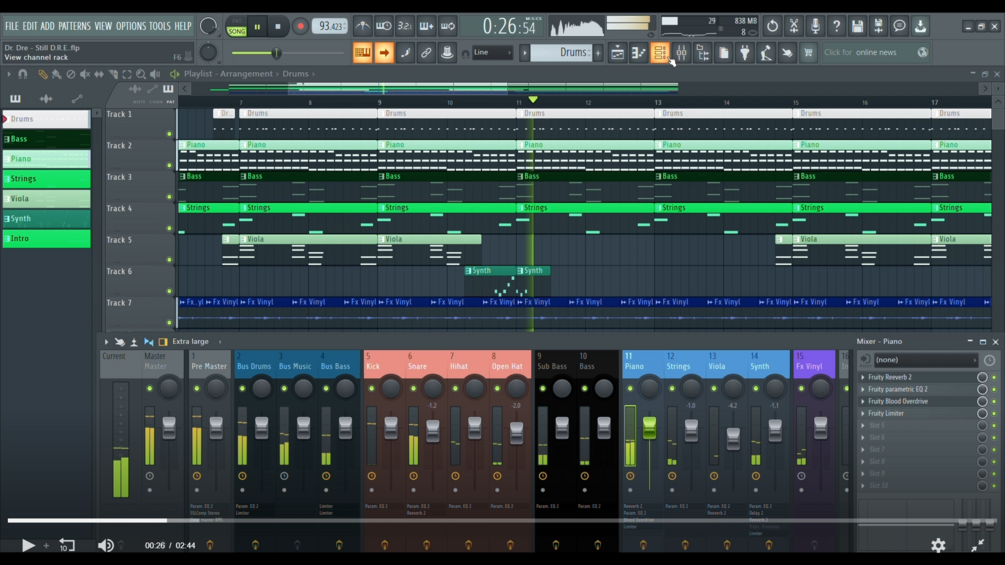This screenshot has width=1005, height=565.
Task: Select the playlist Mute tool
Action: click(x=85, y=74)
